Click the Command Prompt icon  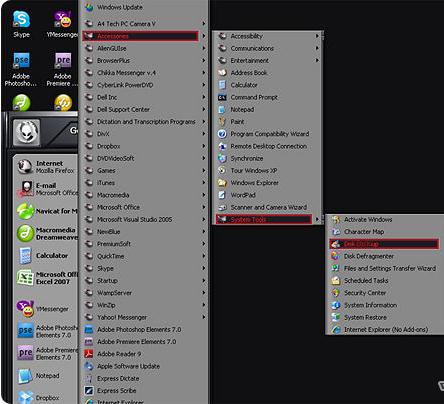(x=222, y=97)
